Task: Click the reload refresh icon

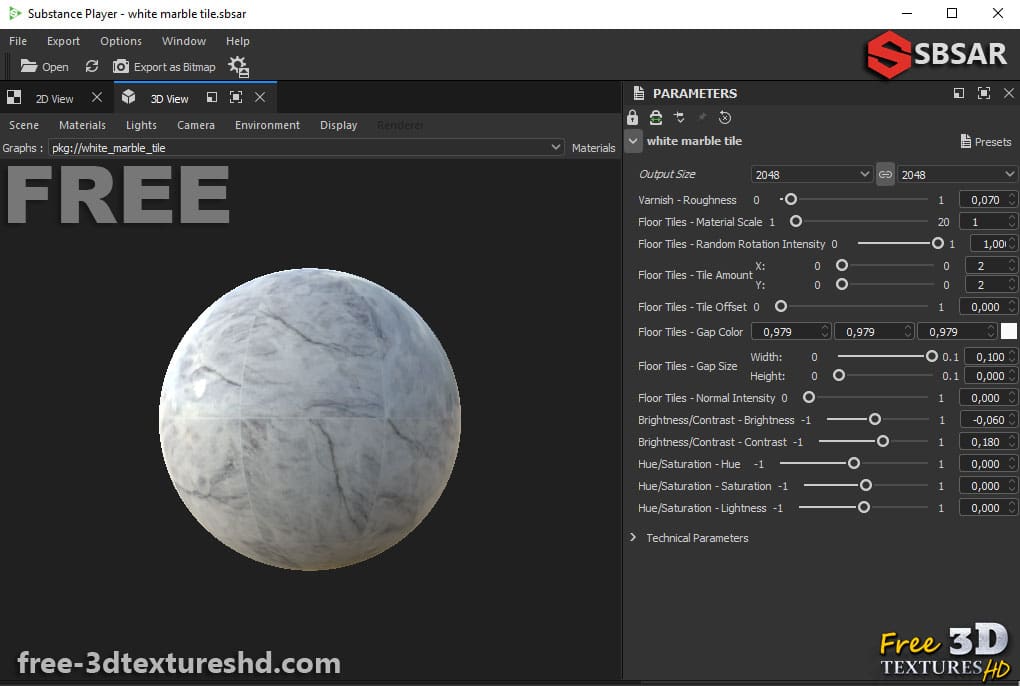Action: [92, 66]
